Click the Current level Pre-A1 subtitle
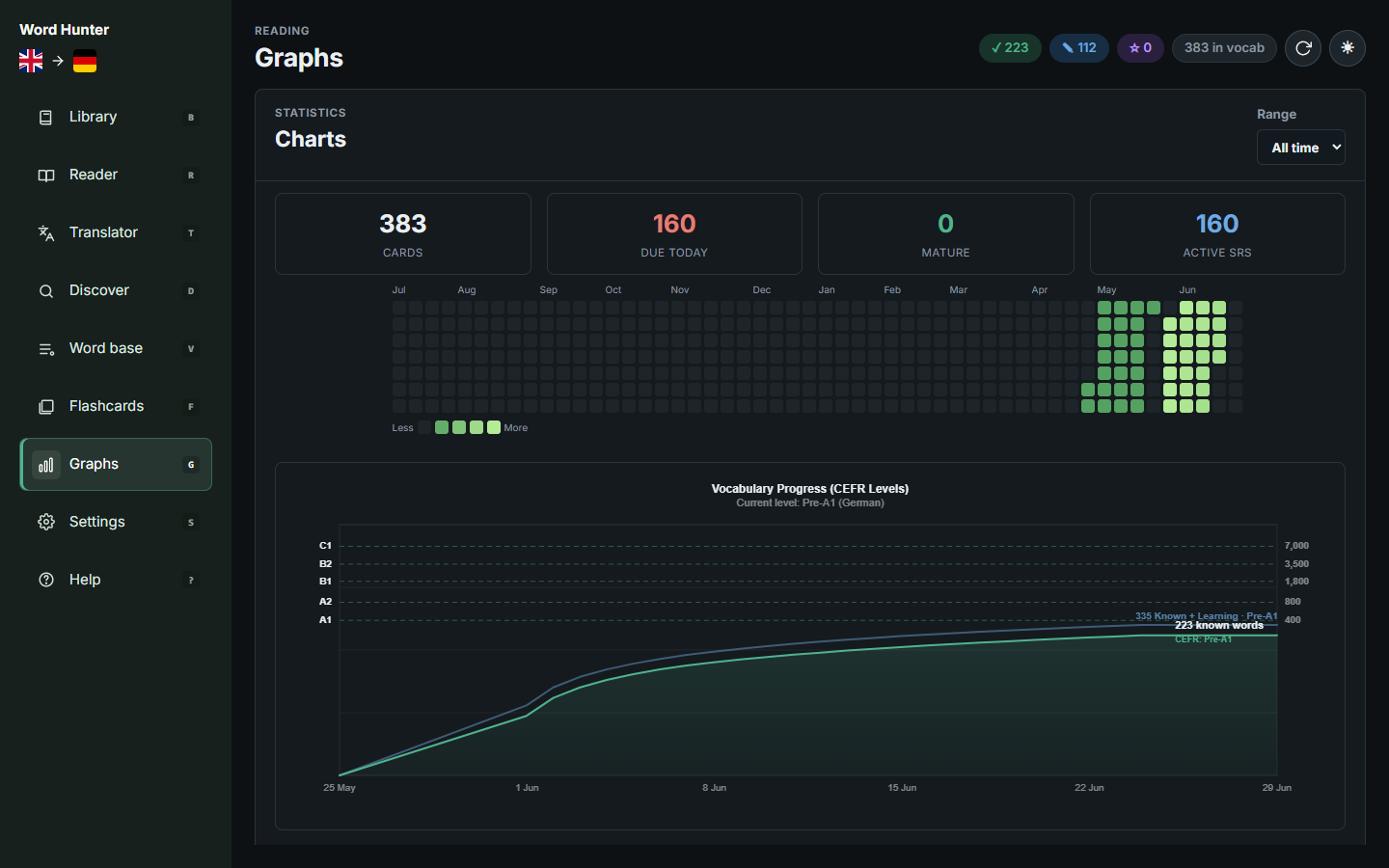The image size is (1389, 868). tap(810, 503)
